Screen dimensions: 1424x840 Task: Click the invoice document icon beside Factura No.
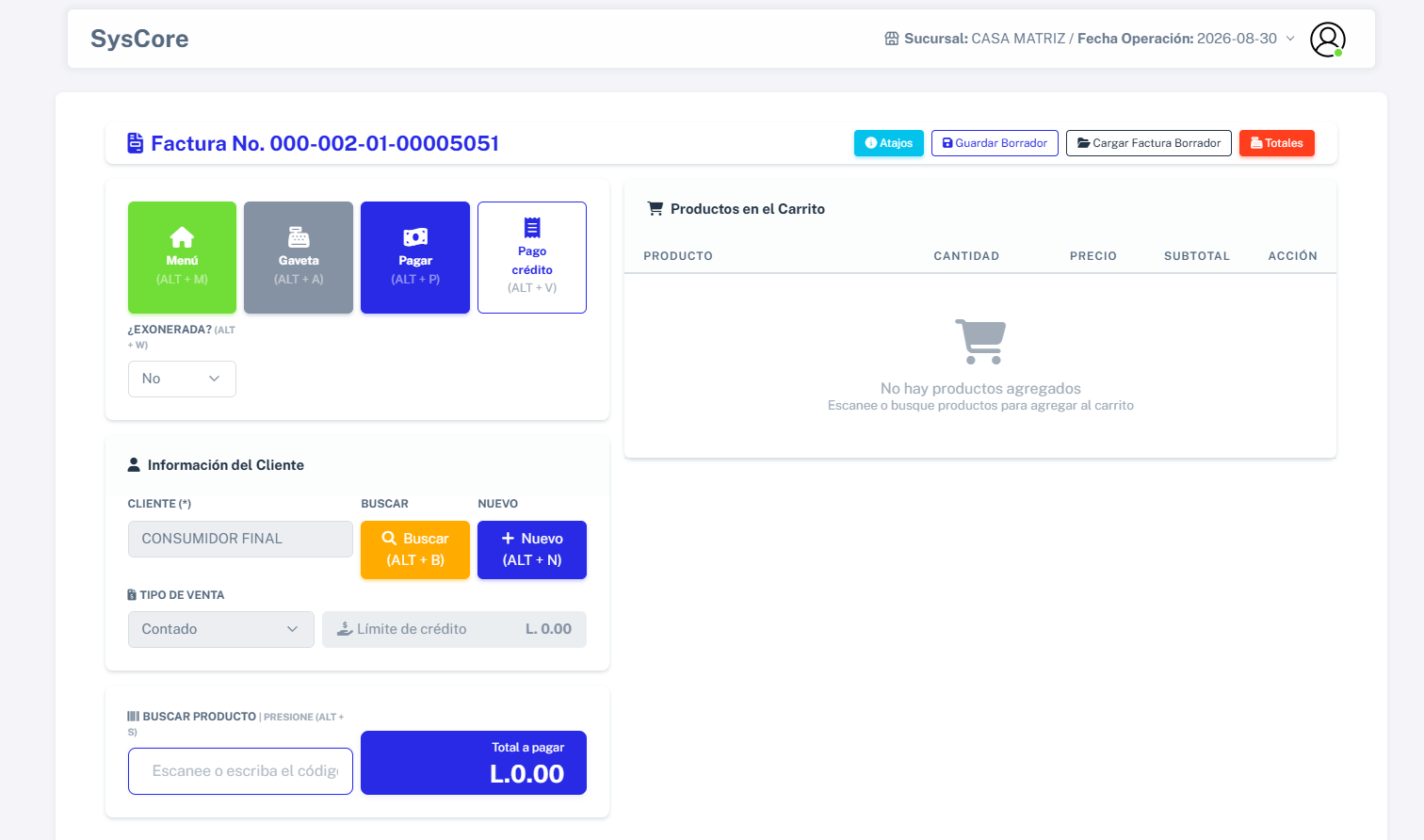click(x=136, y=143)
